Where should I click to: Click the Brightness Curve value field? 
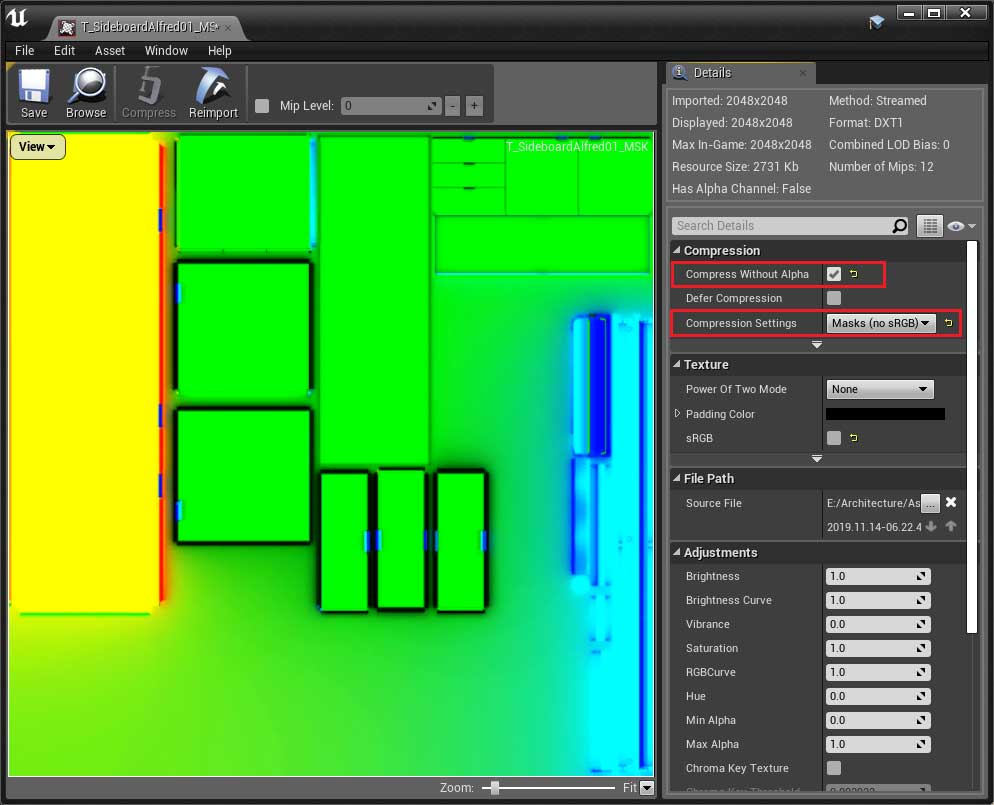pyautogui.click(x=878, y=600)
